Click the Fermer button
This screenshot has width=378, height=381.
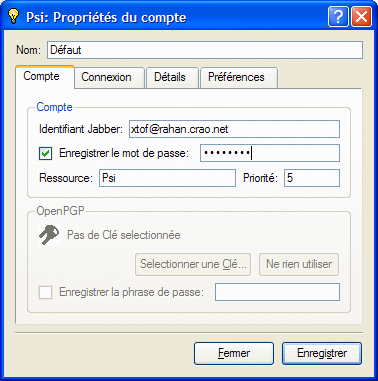click(x=234, y=353)
